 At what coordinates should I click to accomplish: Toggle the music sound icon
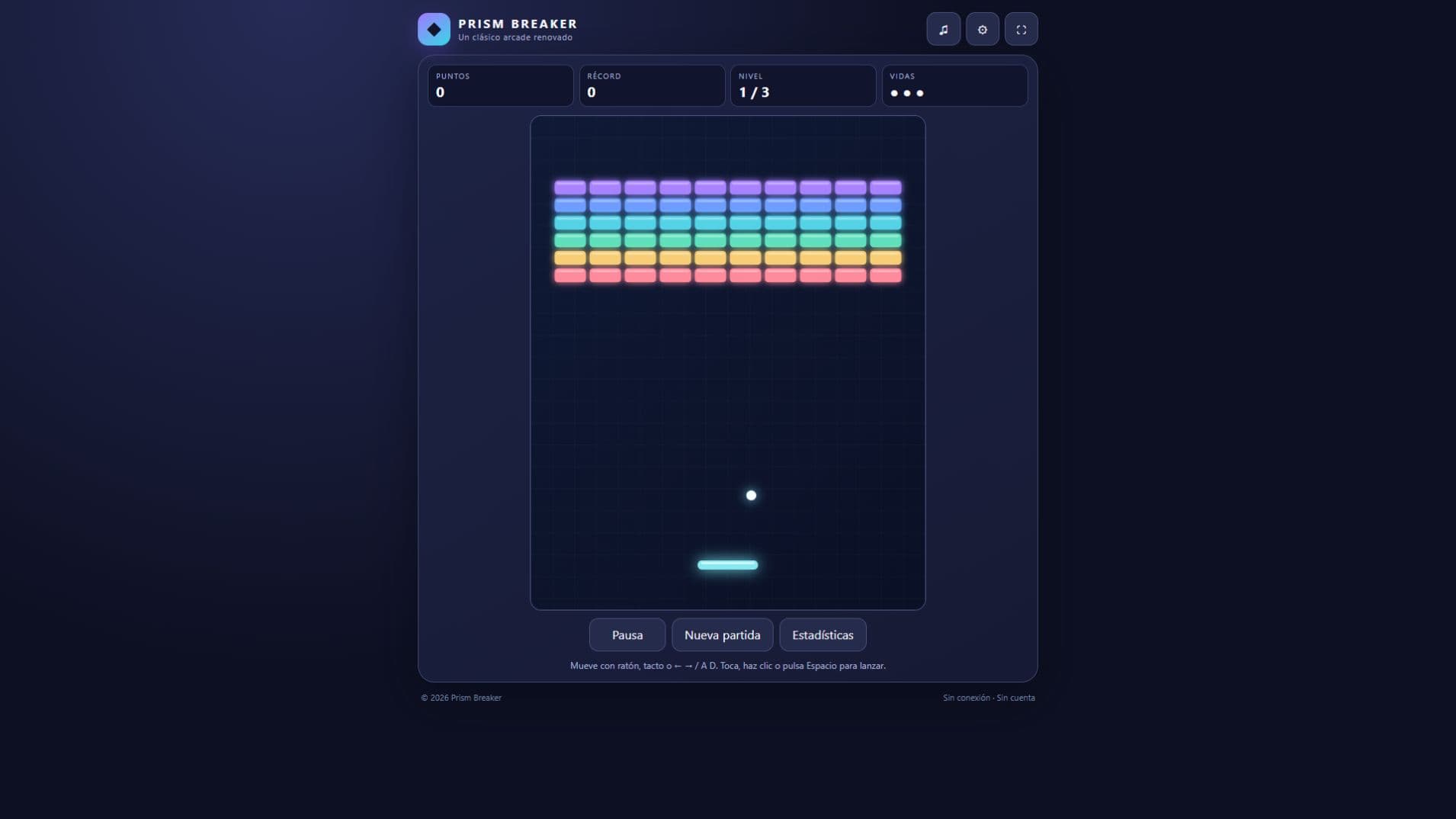click(x=943, y=30)
